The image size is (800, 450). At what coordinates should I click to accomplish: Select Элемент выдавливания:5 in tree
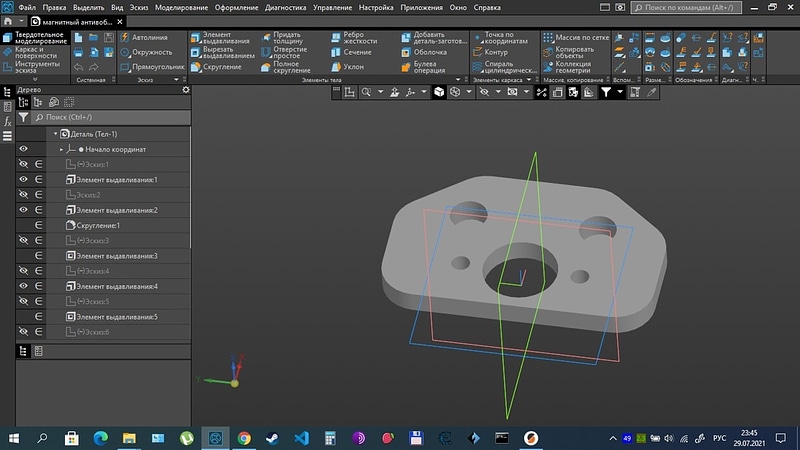pos(117,317)
